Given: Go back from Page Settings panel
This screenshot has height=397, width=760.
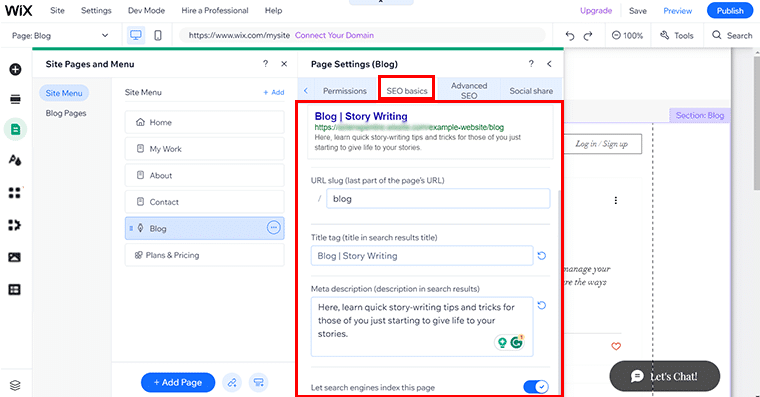Looking at the screenshot, I should click(549, 64).
